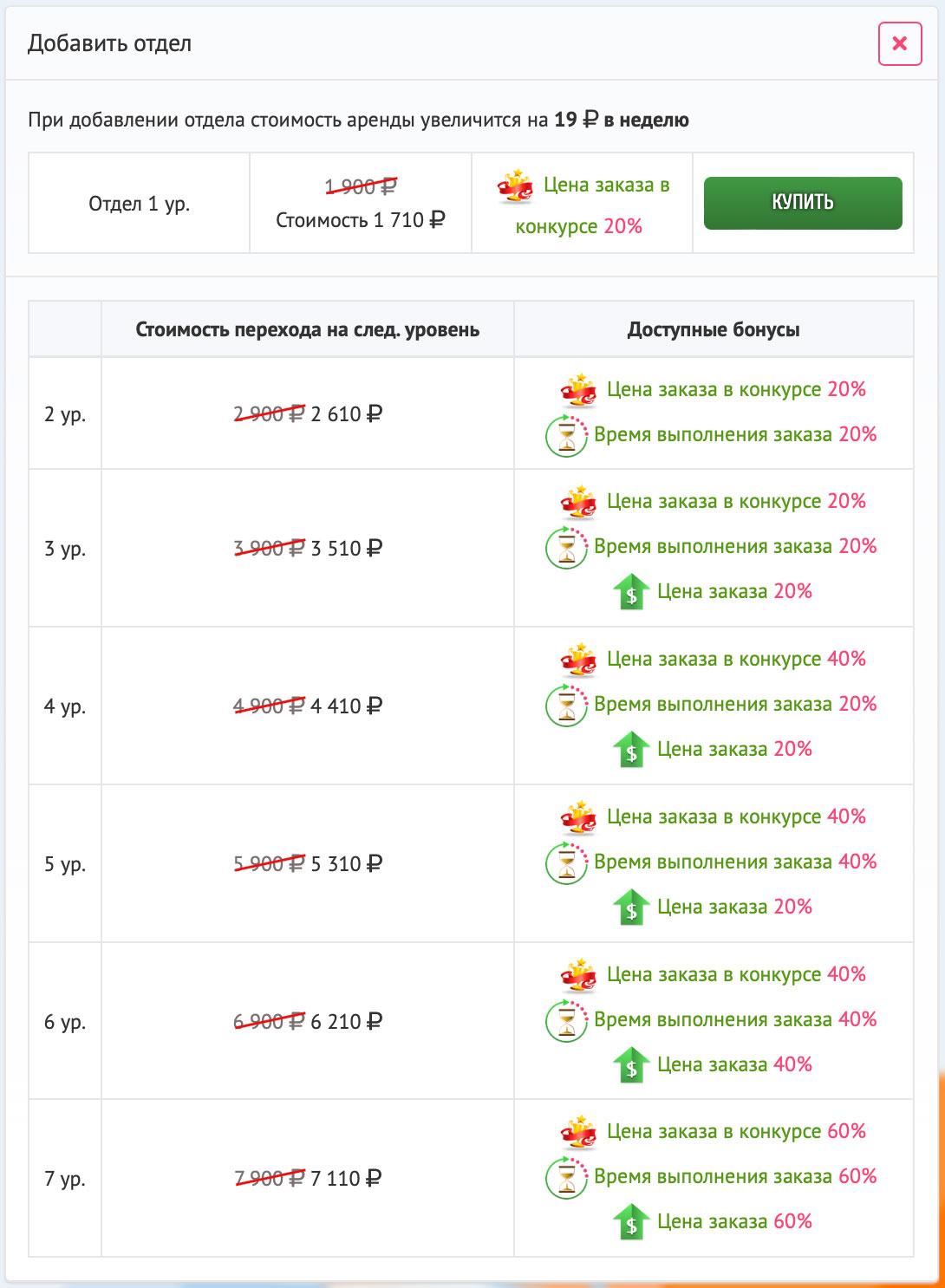
Task: Click the hourglass timer icon for 4 ур.
Action: pyautogui.click(x=566, y=705)
